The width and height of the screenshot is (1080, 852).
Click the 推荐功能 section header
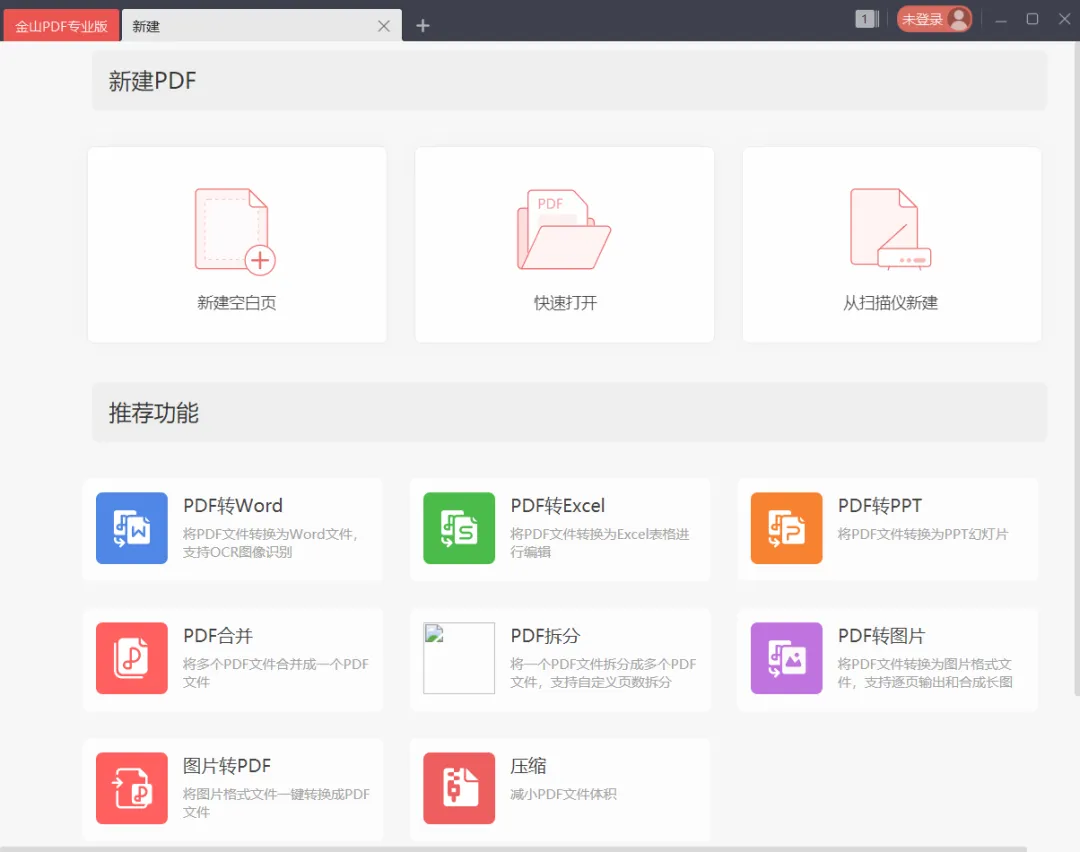[x=570, y=413]
